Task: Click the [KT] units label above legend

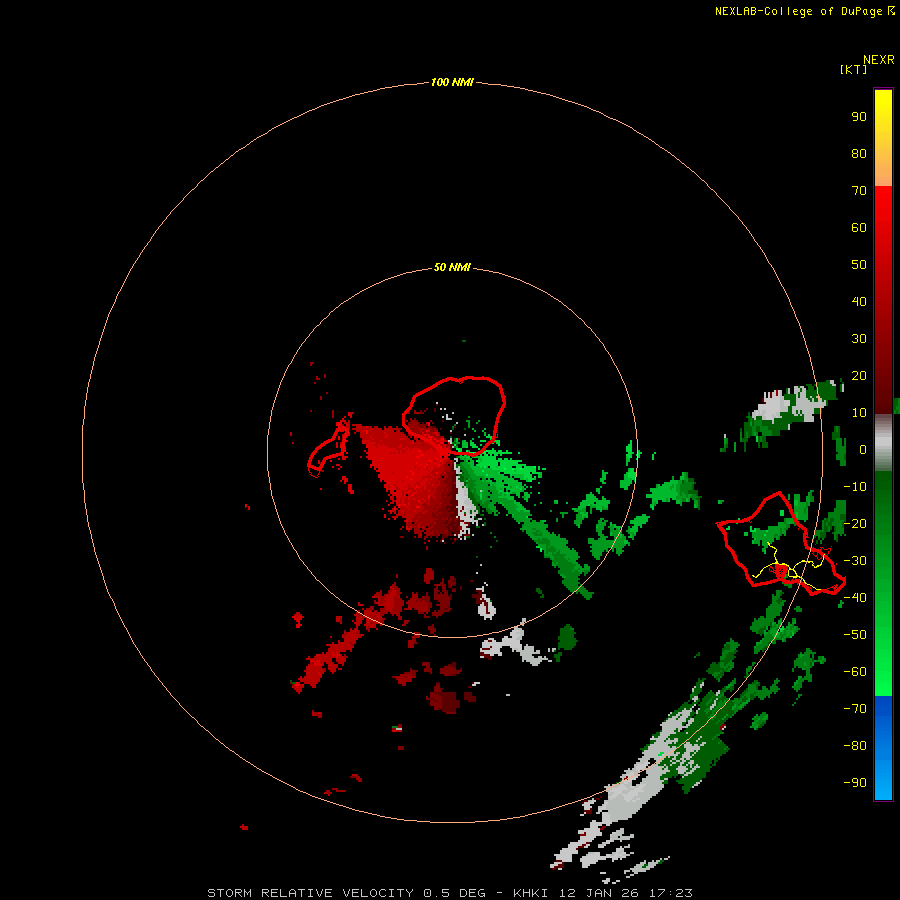Action: [854, 69]
